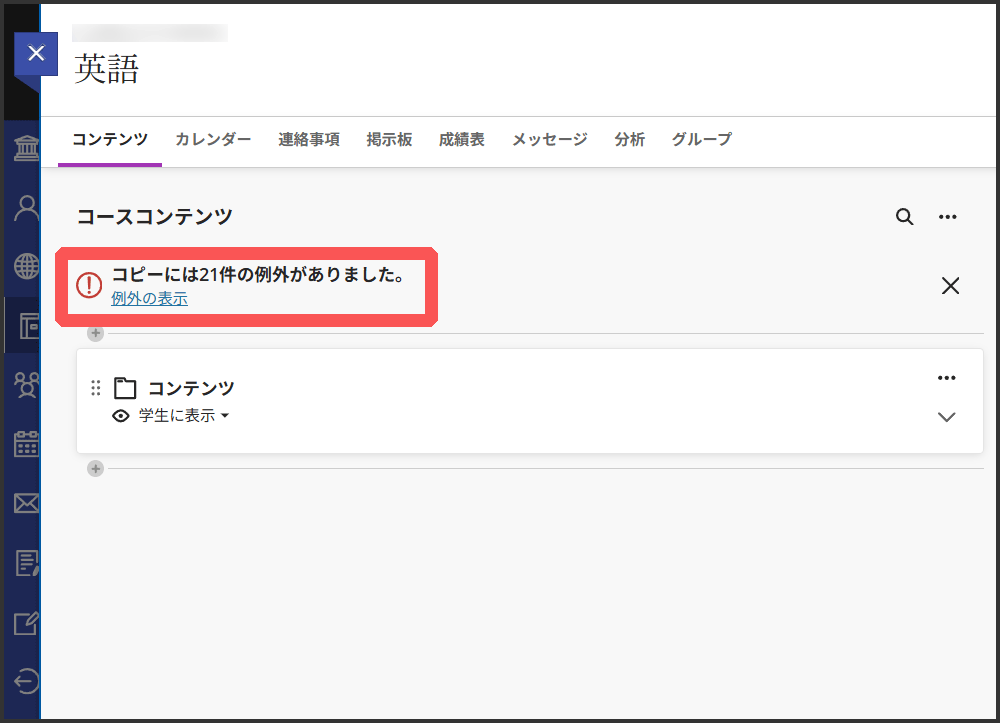
Task: Click the 例外の表示 link
Action: coord(149,298)
